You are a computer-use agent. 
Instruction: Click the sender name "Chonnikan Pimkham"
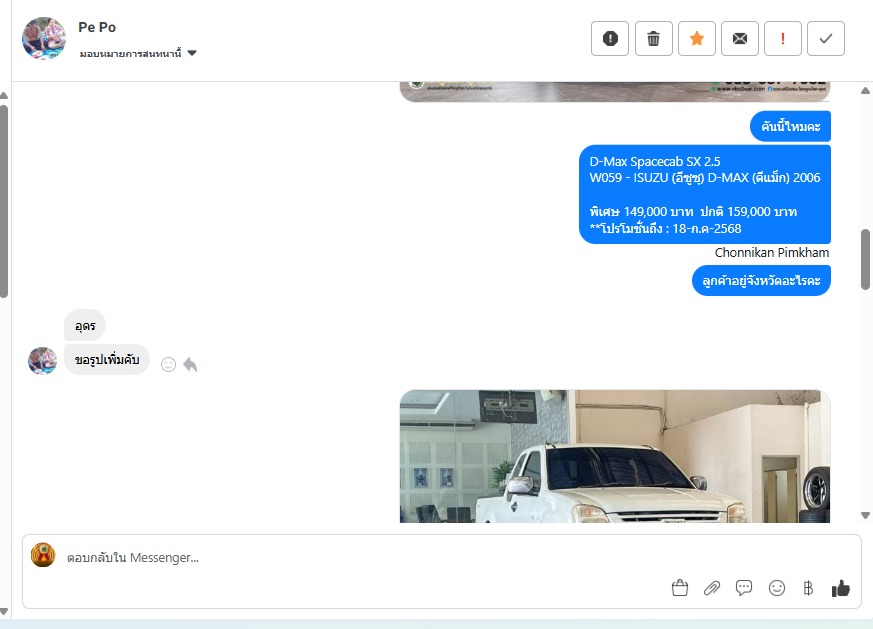772,253
